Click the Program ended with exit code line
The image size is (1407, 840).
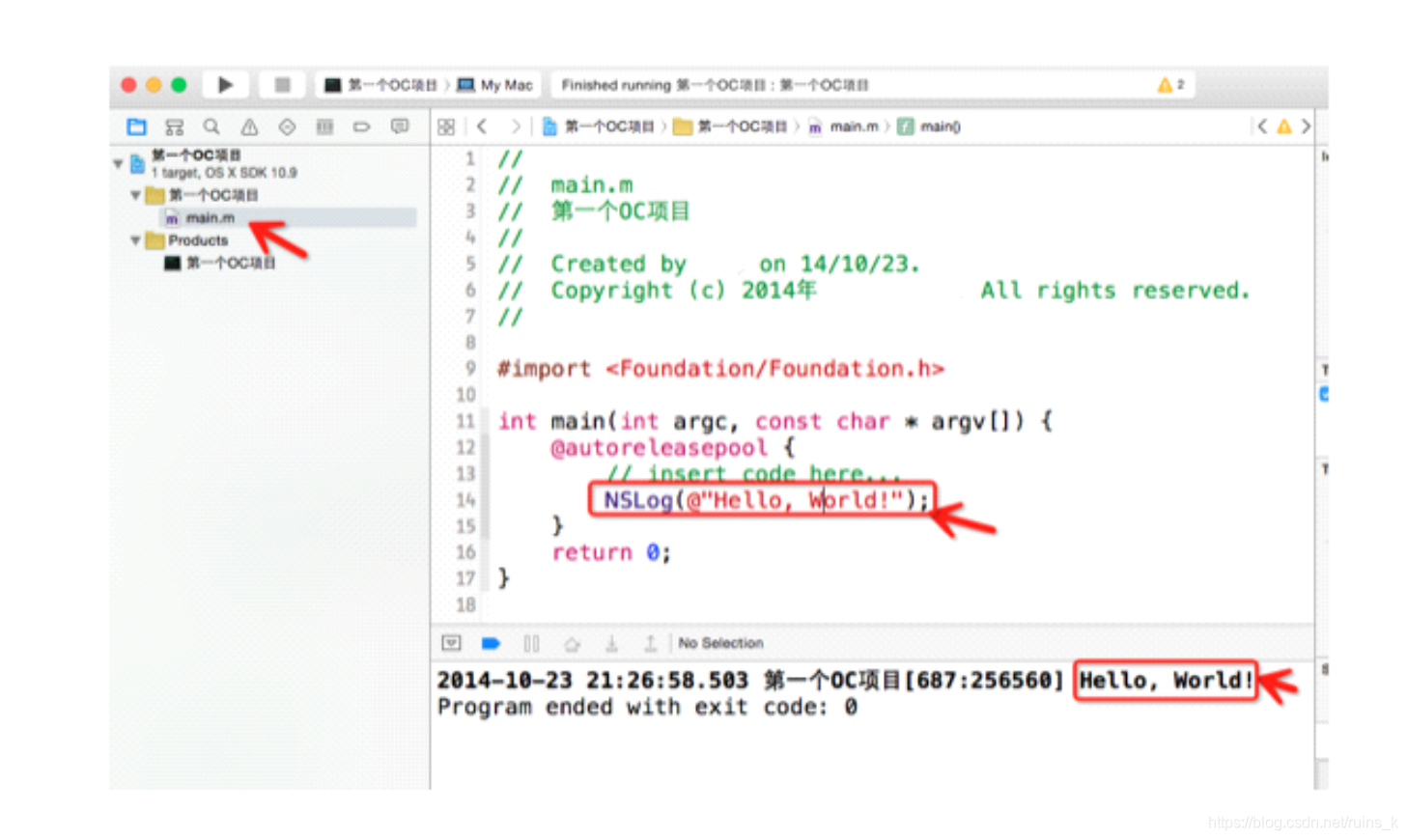point(647,707)
